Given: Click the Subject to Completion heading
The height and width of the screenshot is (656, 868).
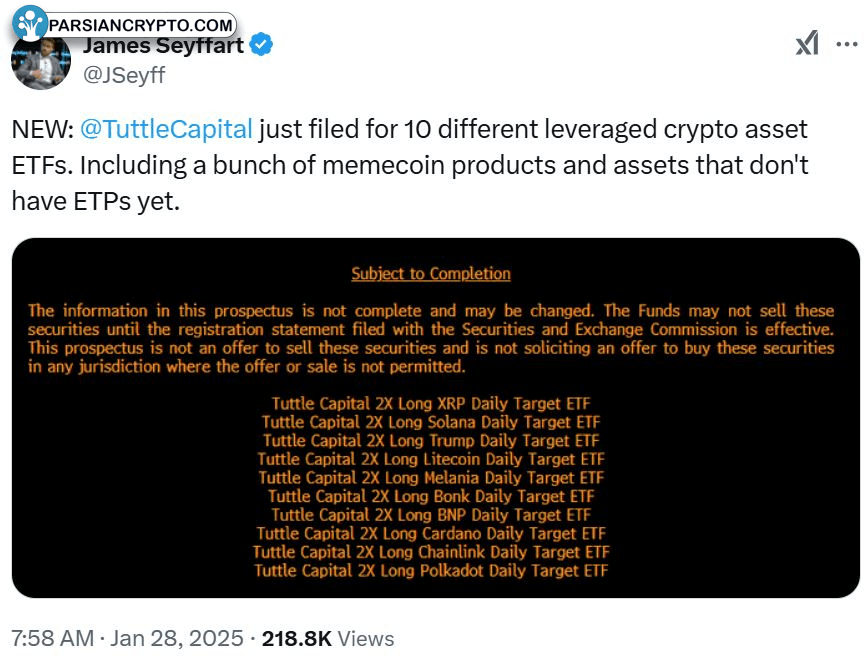Looking at the screenshot, I should pyautogui.click(x=431, y=274).
